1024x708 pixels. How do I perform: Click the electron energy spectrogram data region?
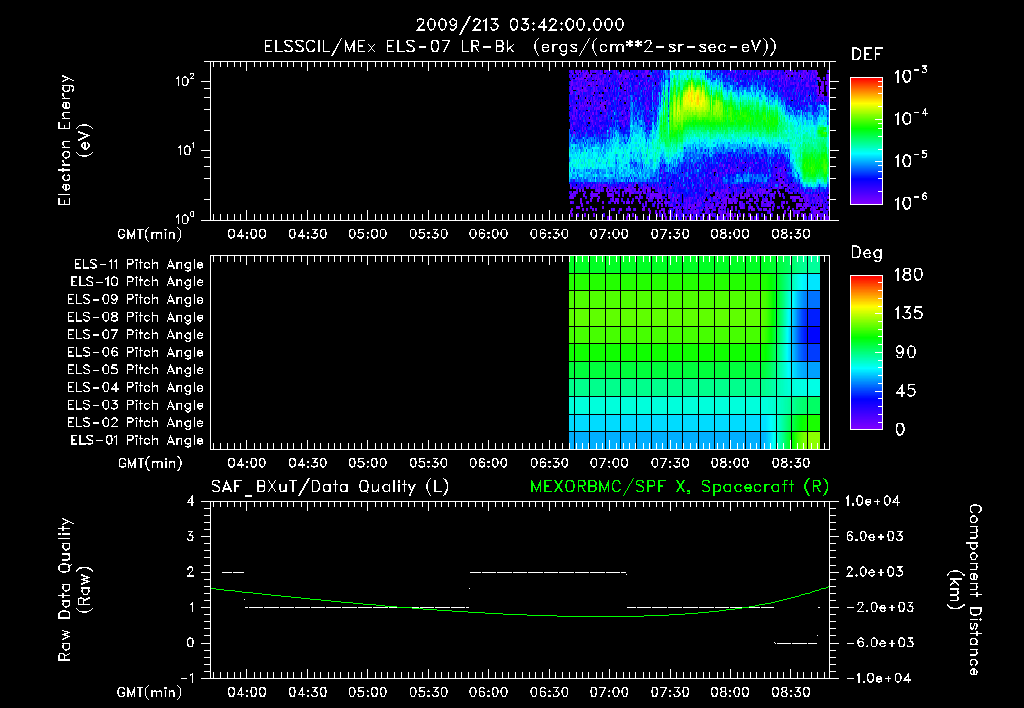click(699, 144)
